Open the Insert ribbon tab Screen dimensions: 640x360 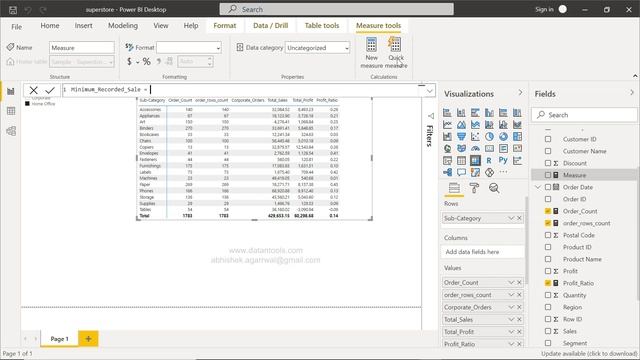coord(83,26)
